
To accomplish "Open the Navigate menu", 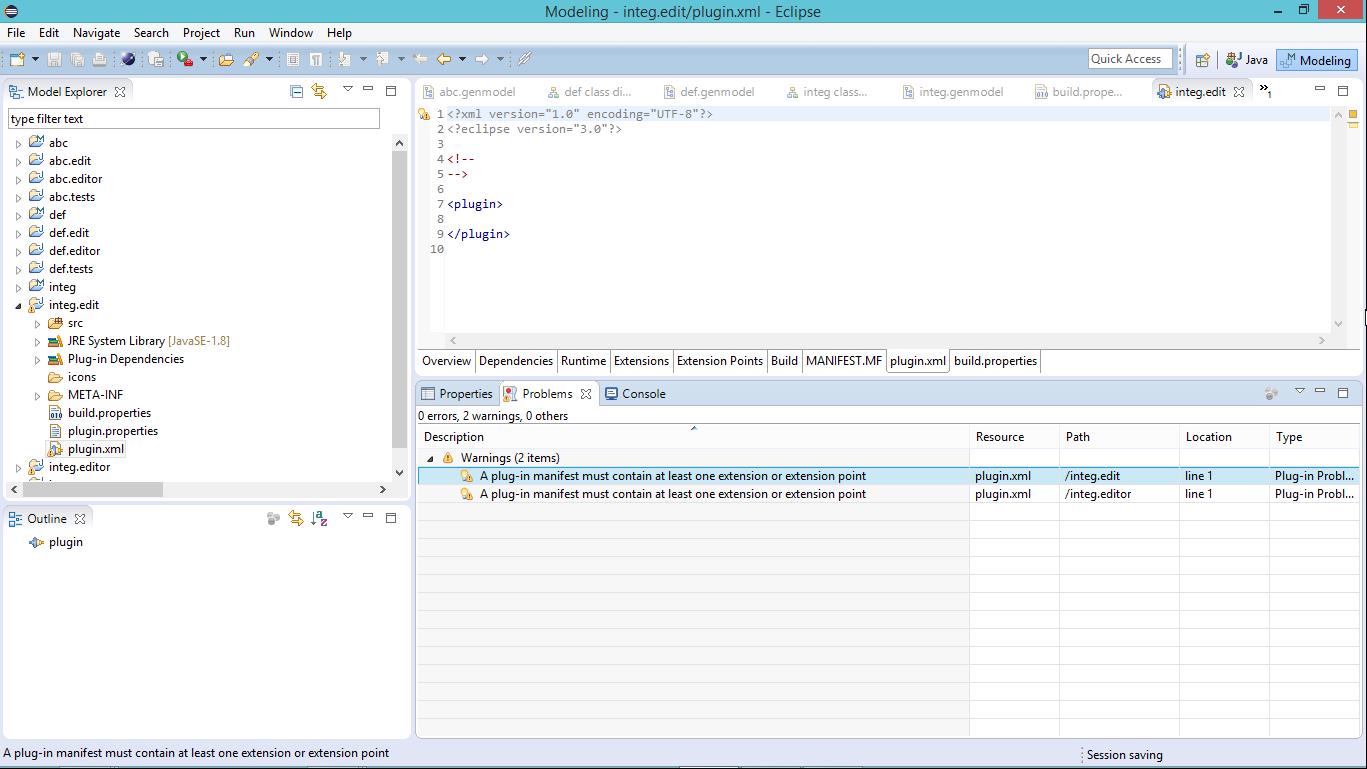I will 96,32.
